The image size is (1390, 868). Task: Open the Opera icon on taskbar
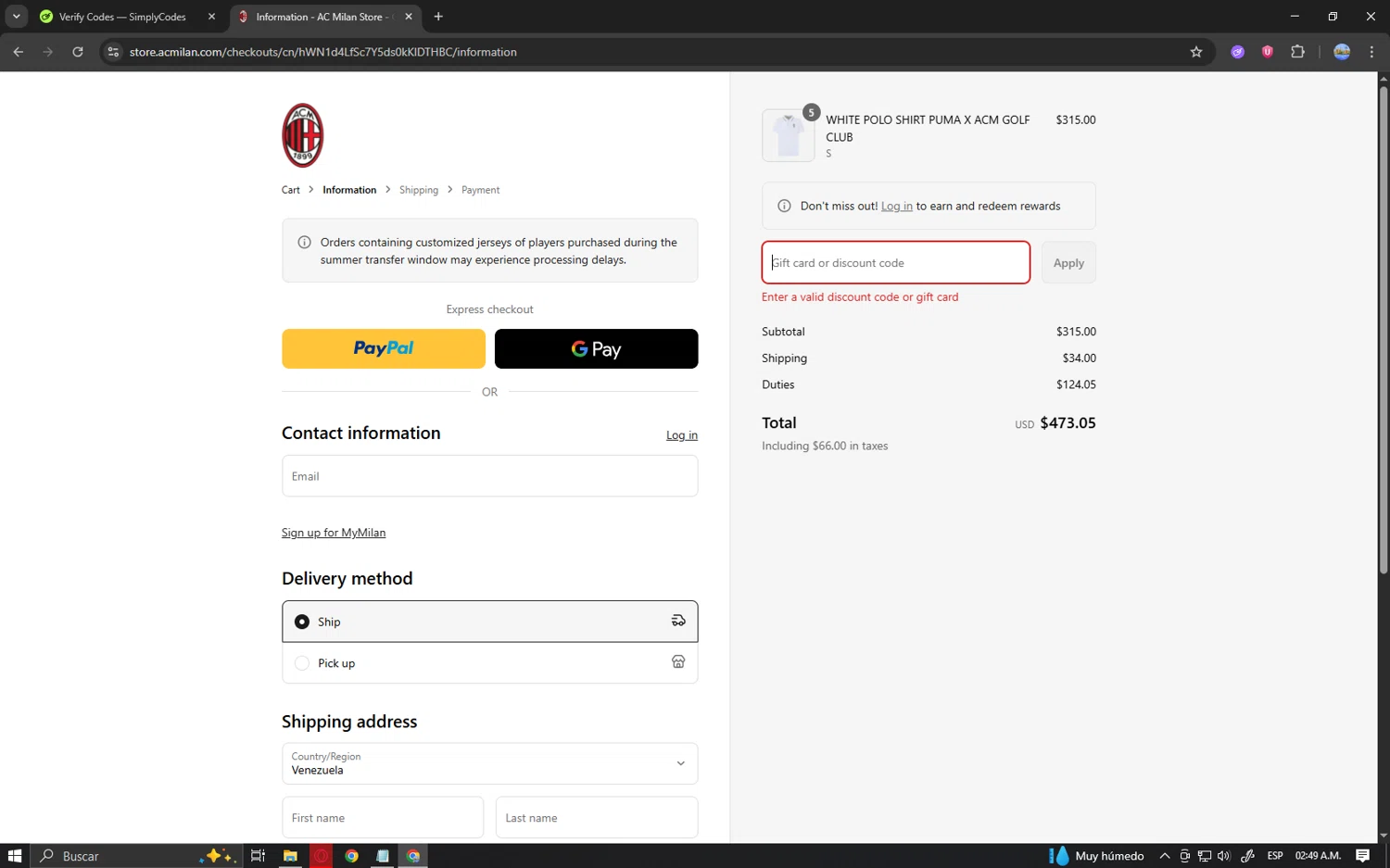pos(321,855)
